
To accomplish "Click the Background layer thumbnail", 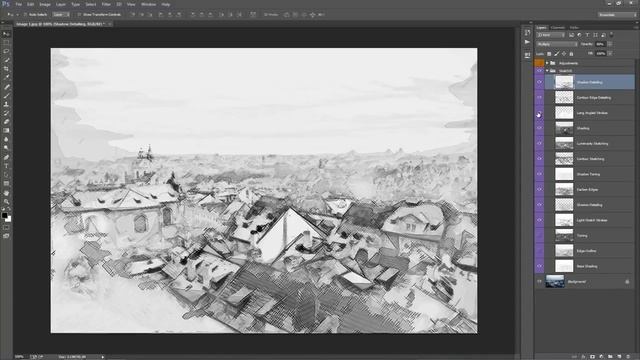I will coord(555,282).
